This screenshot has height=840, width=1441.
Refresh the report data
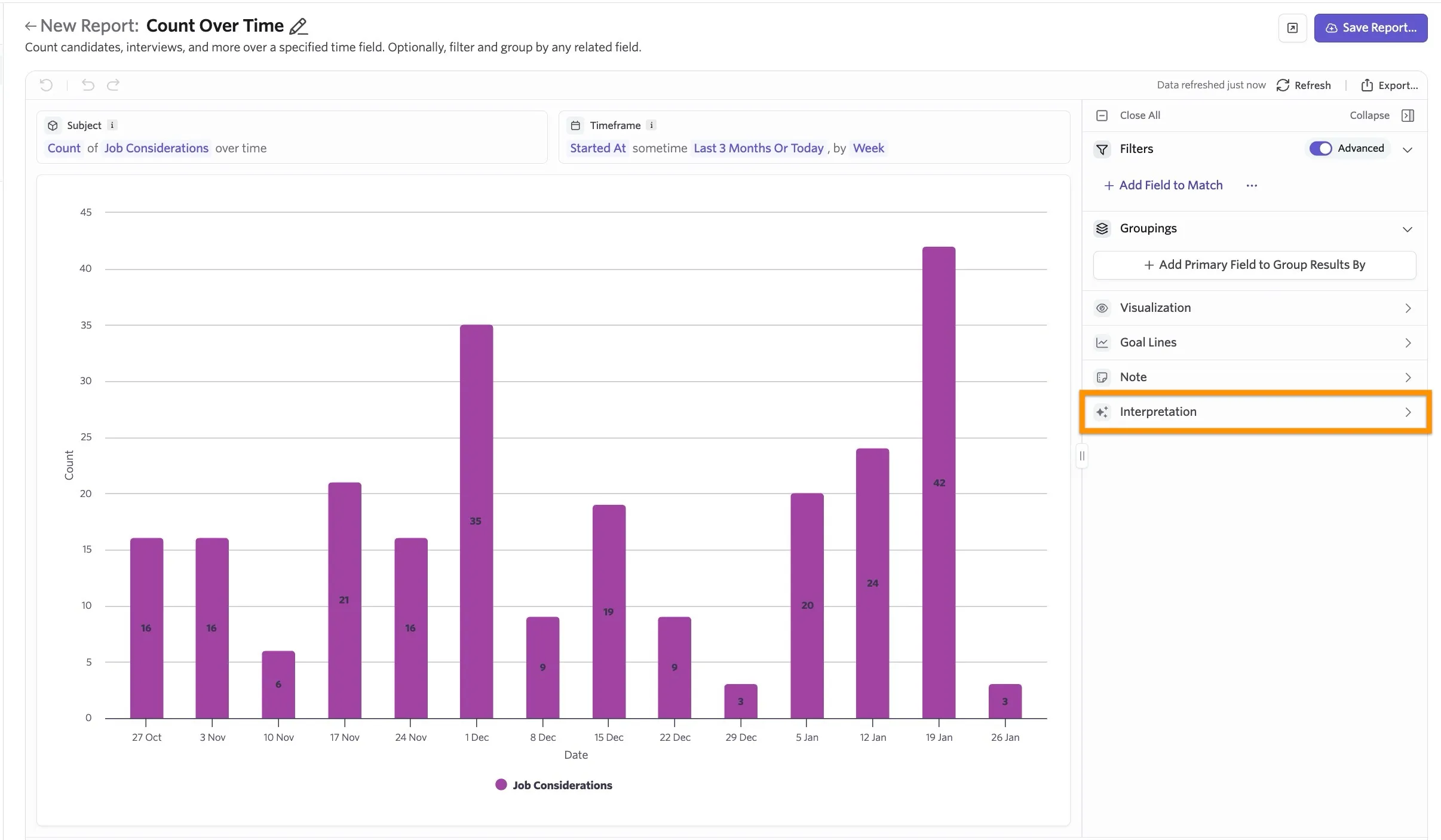(x=1304, y=85)
